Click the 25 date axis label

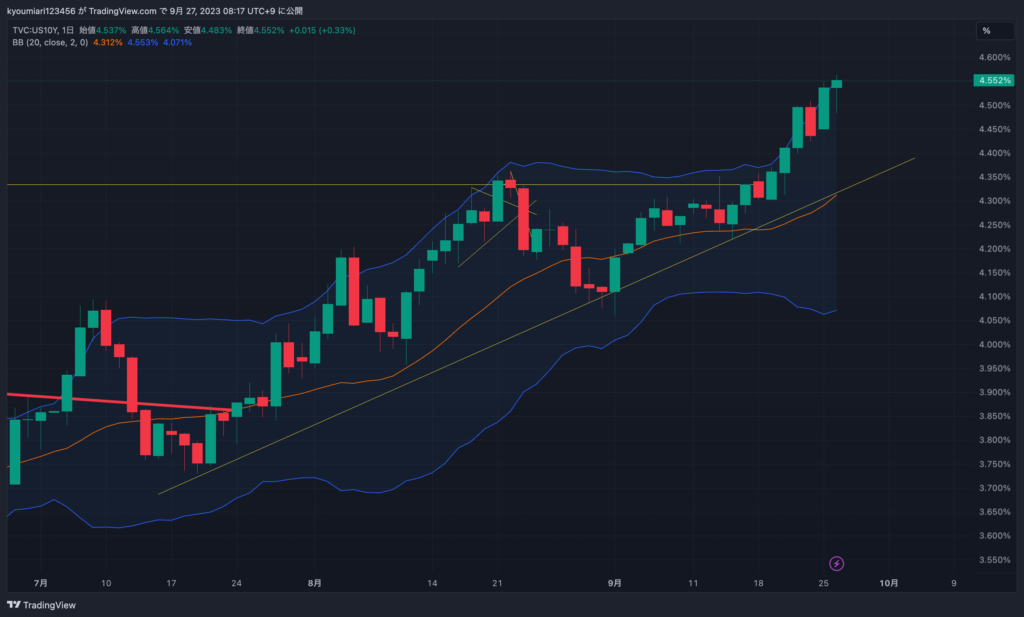(824, 583)
